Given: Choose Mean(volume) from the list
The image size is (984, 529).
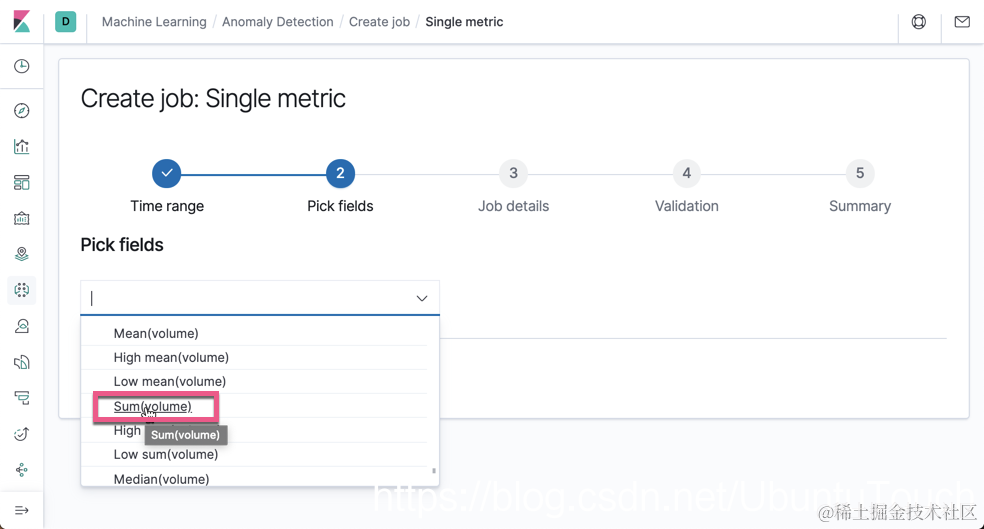Looking at the screenshot, I should [x=156, y=333].
